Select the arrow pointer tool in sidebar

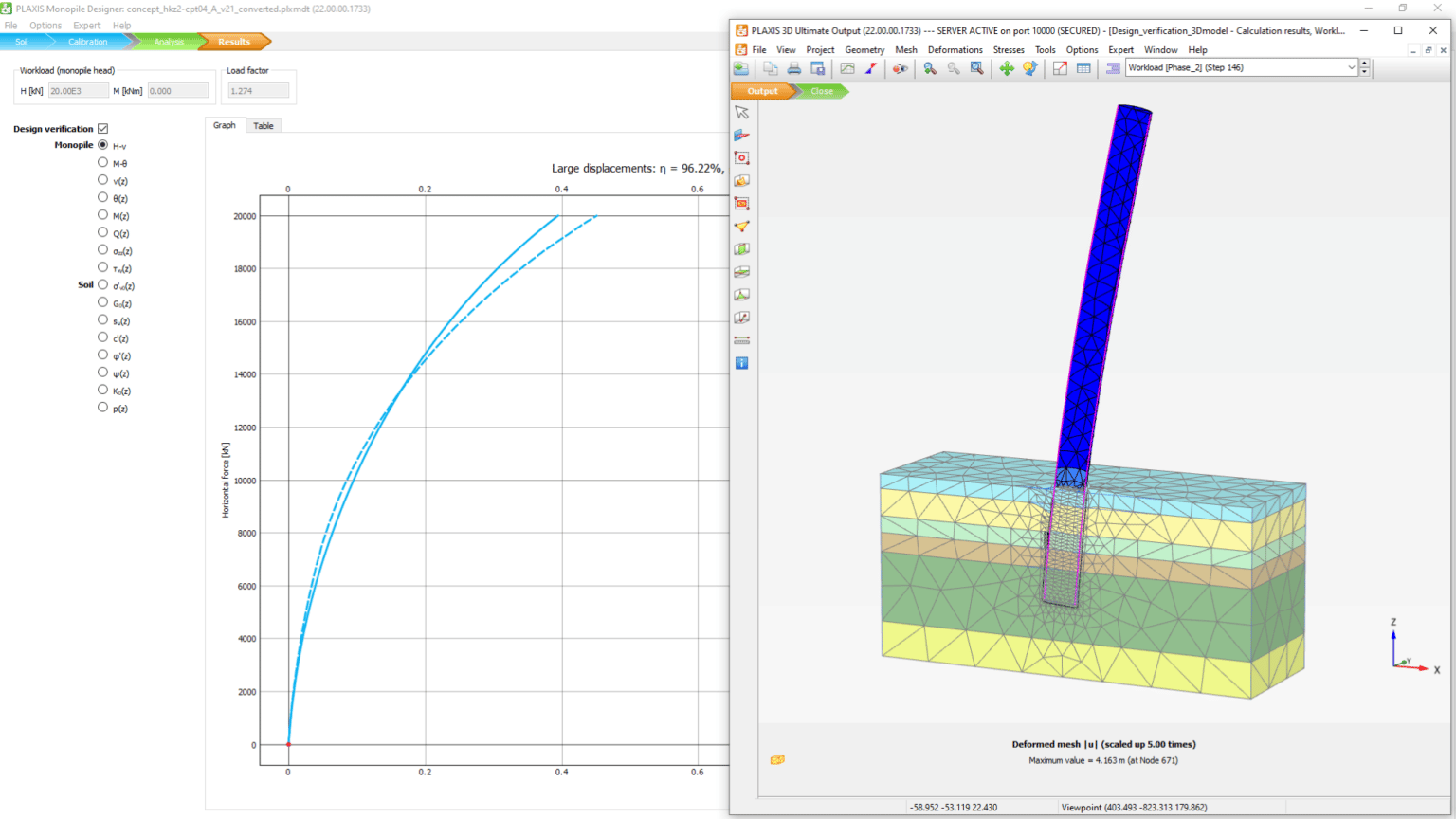(741, 113)
